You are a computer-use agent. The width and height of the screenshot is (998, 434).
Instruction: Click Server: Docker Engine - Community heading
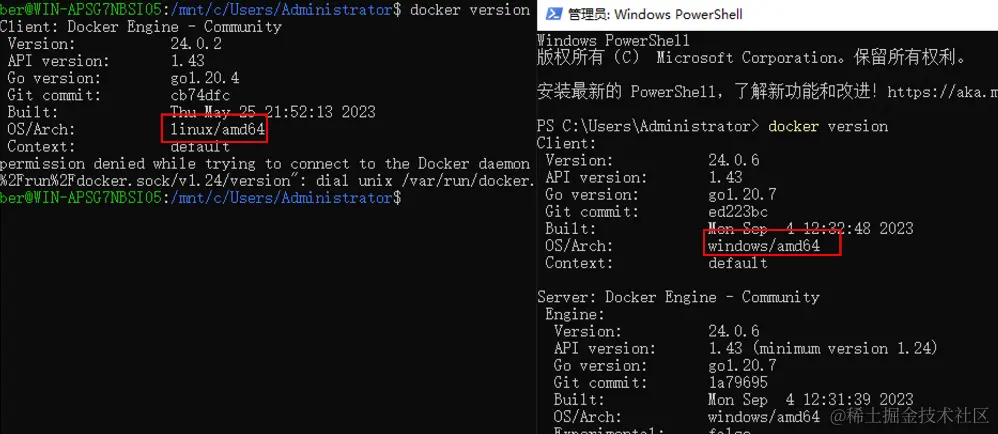(678, 297)
